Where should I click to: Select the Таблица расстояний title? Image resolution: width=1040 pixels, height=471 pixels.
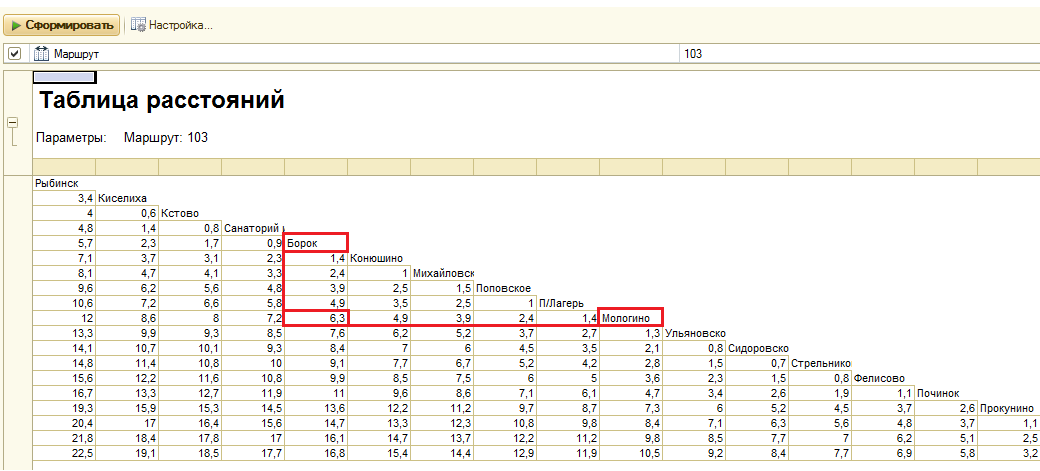(162, 100)
